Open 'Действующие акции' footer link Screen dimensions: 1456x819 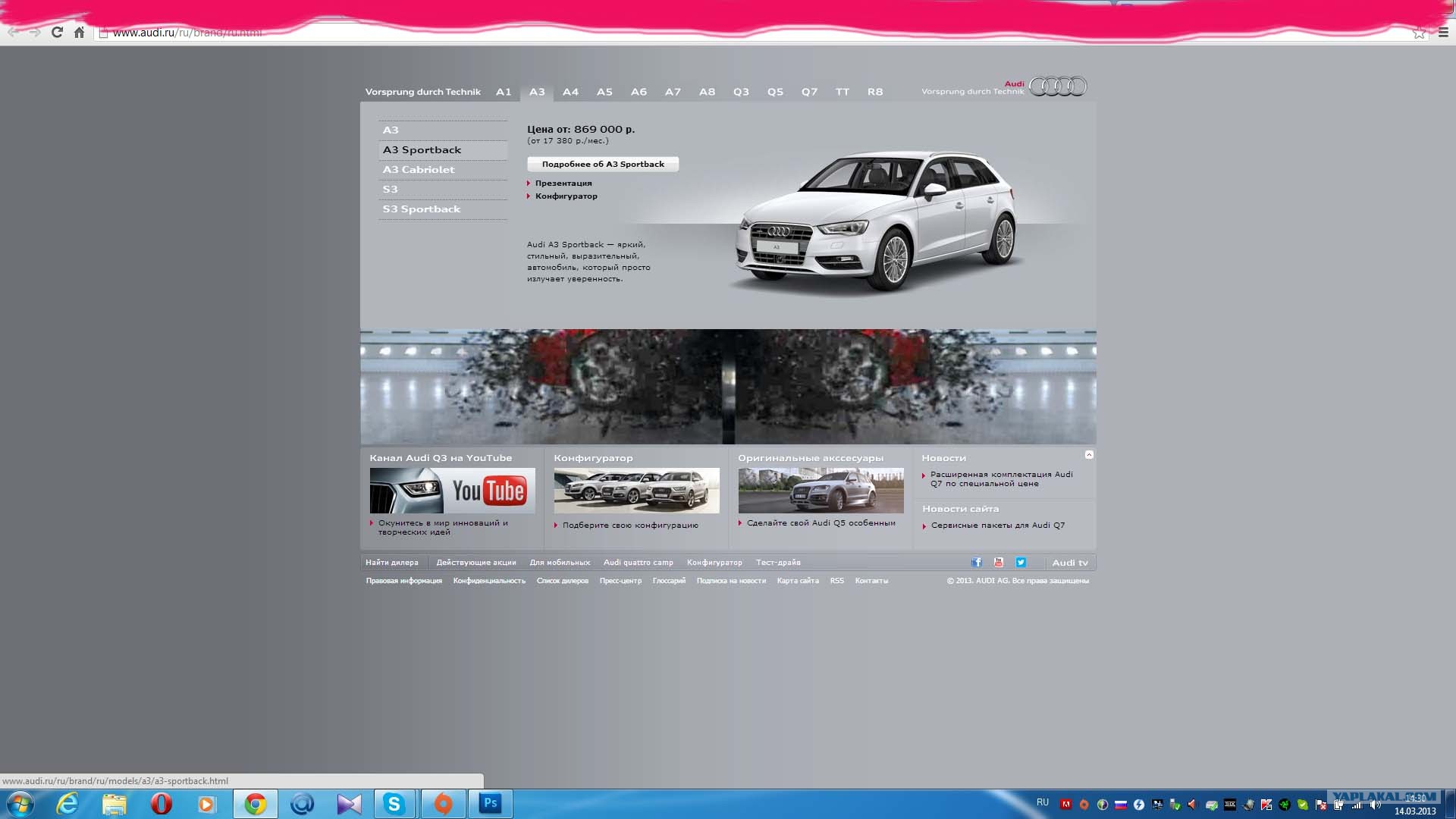476,563
